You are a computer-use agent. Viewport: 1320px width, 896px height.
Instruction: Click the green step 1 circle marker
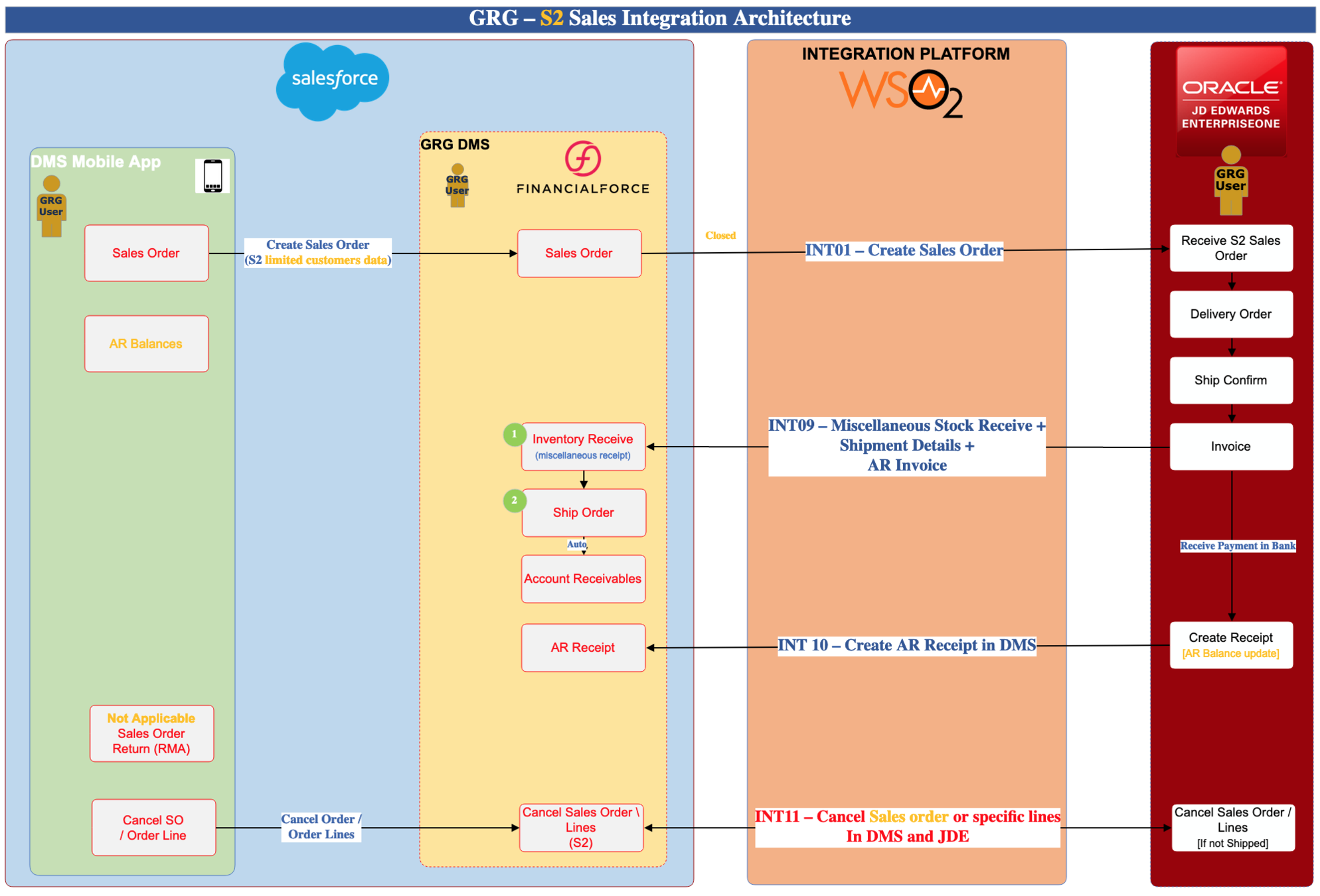coord(514,434)
